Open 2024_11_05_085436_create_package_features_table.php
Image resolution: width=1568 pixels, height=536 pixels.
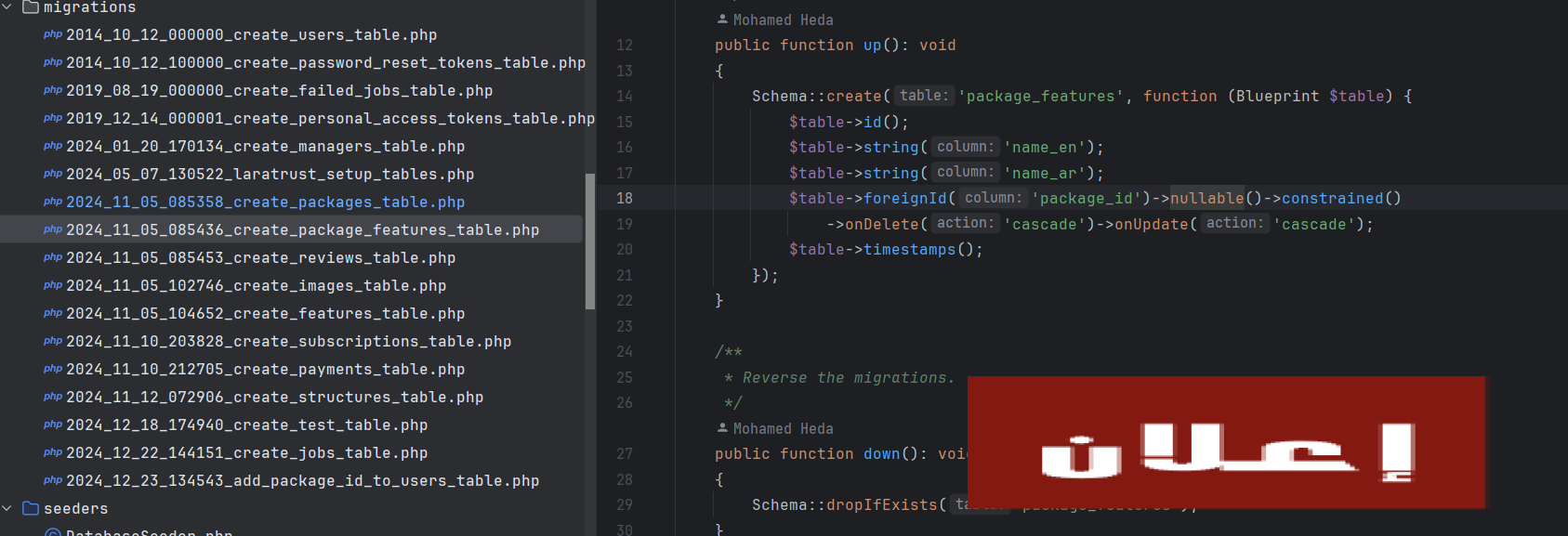[x=302, y=230]
